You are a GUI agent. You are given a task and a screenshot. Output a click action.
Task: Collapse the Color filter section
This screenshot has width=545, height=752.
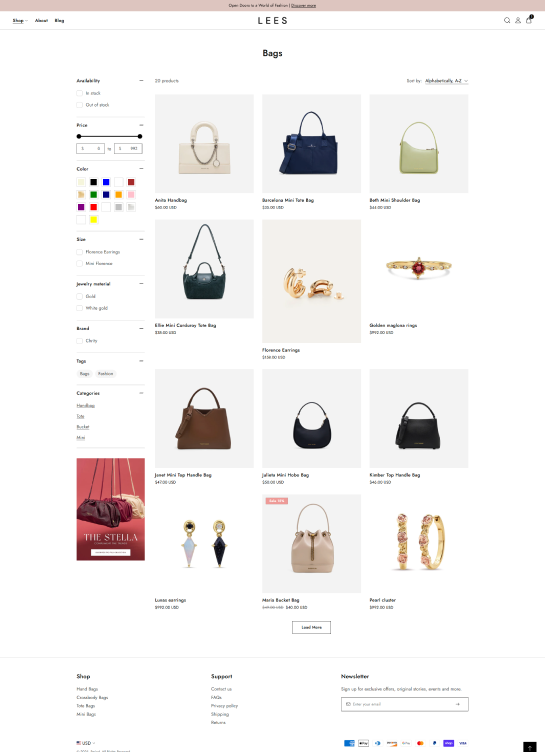pyautogui.click(x=141, y=169)
